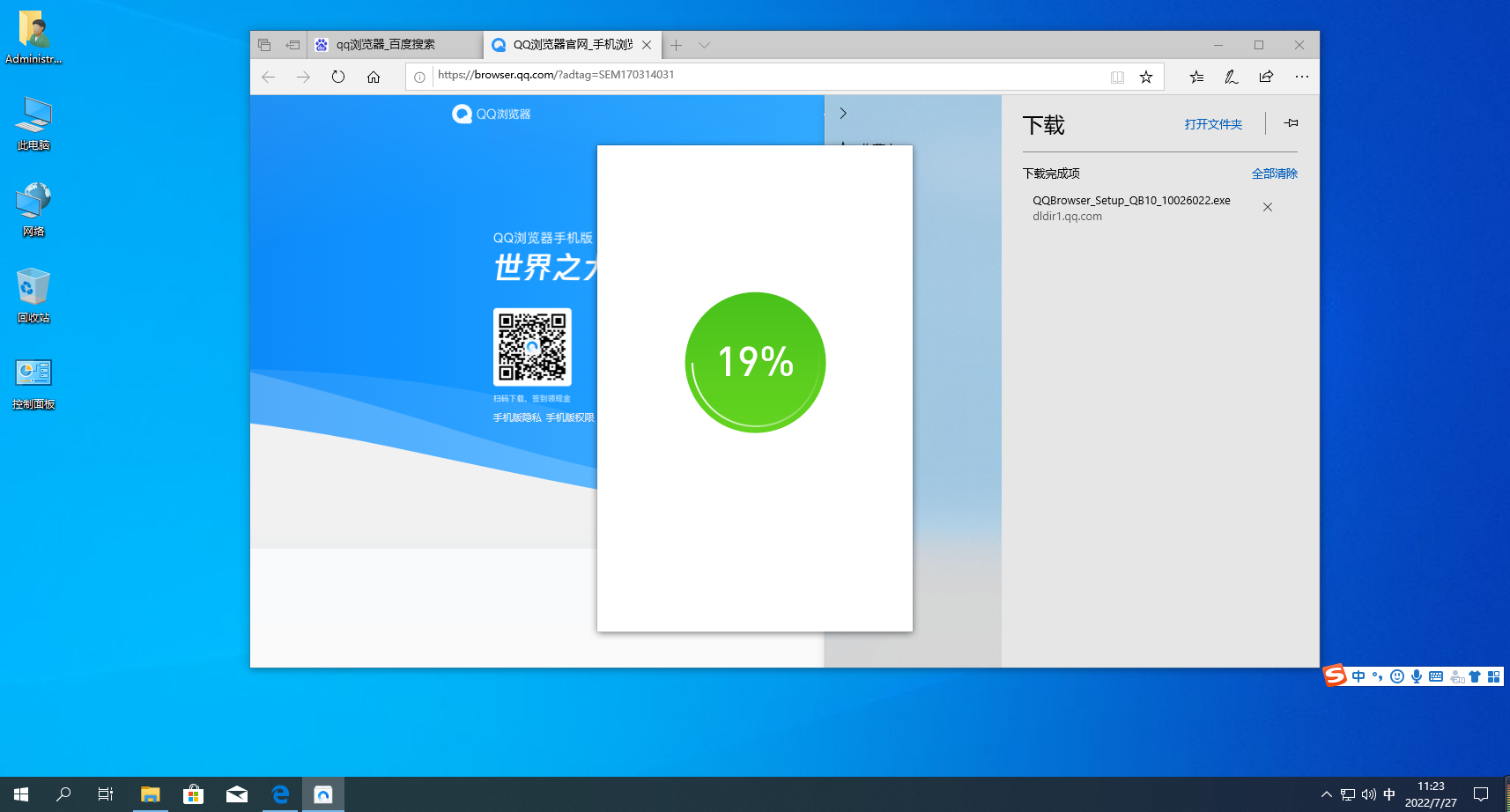This screenshot has width=1510, height=812.
Task: Pin the downloads pane
Action: point(1291,123)
